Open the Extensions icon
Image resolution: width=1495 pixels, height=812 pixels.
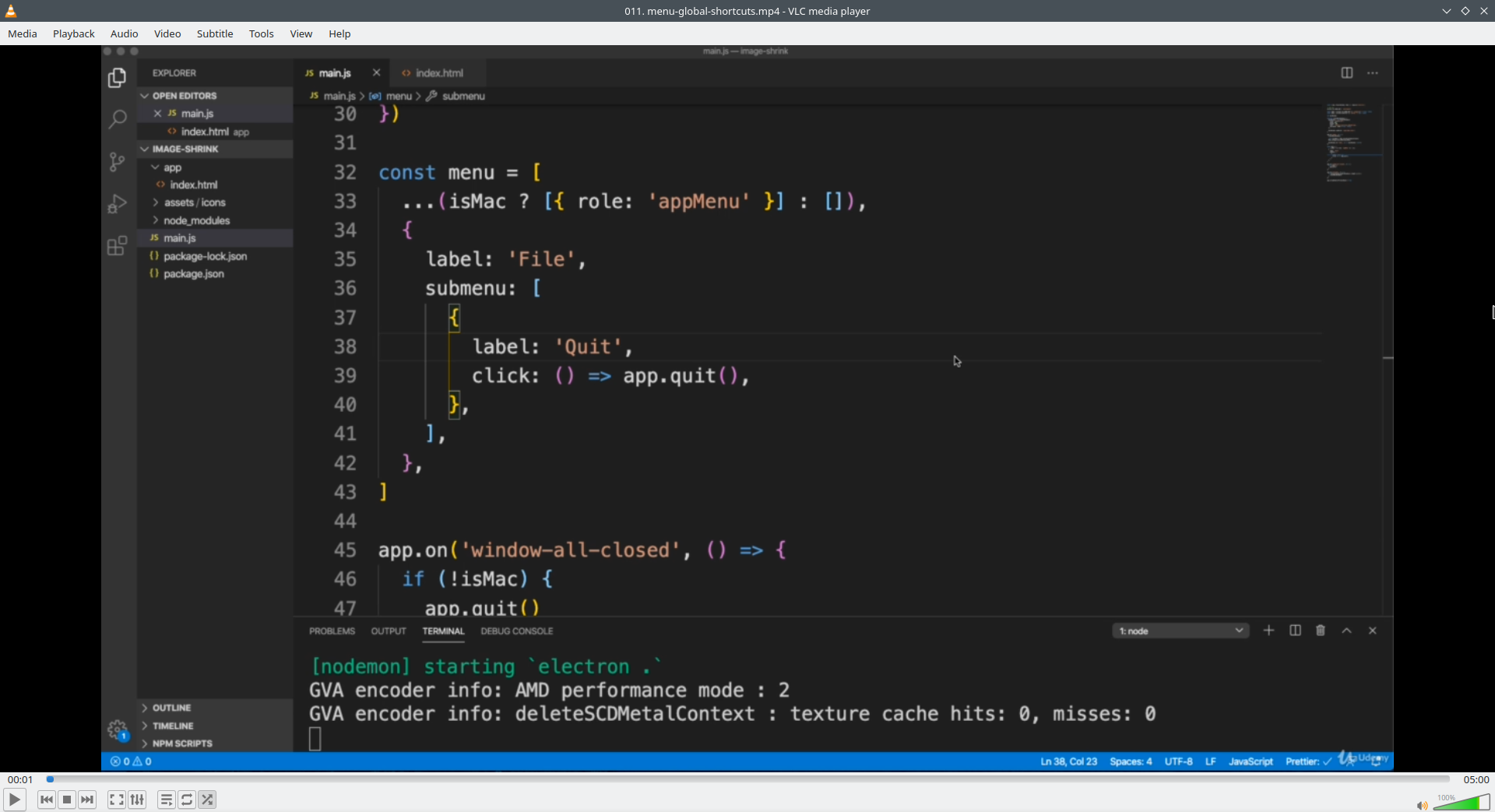[x=117, y=246]
